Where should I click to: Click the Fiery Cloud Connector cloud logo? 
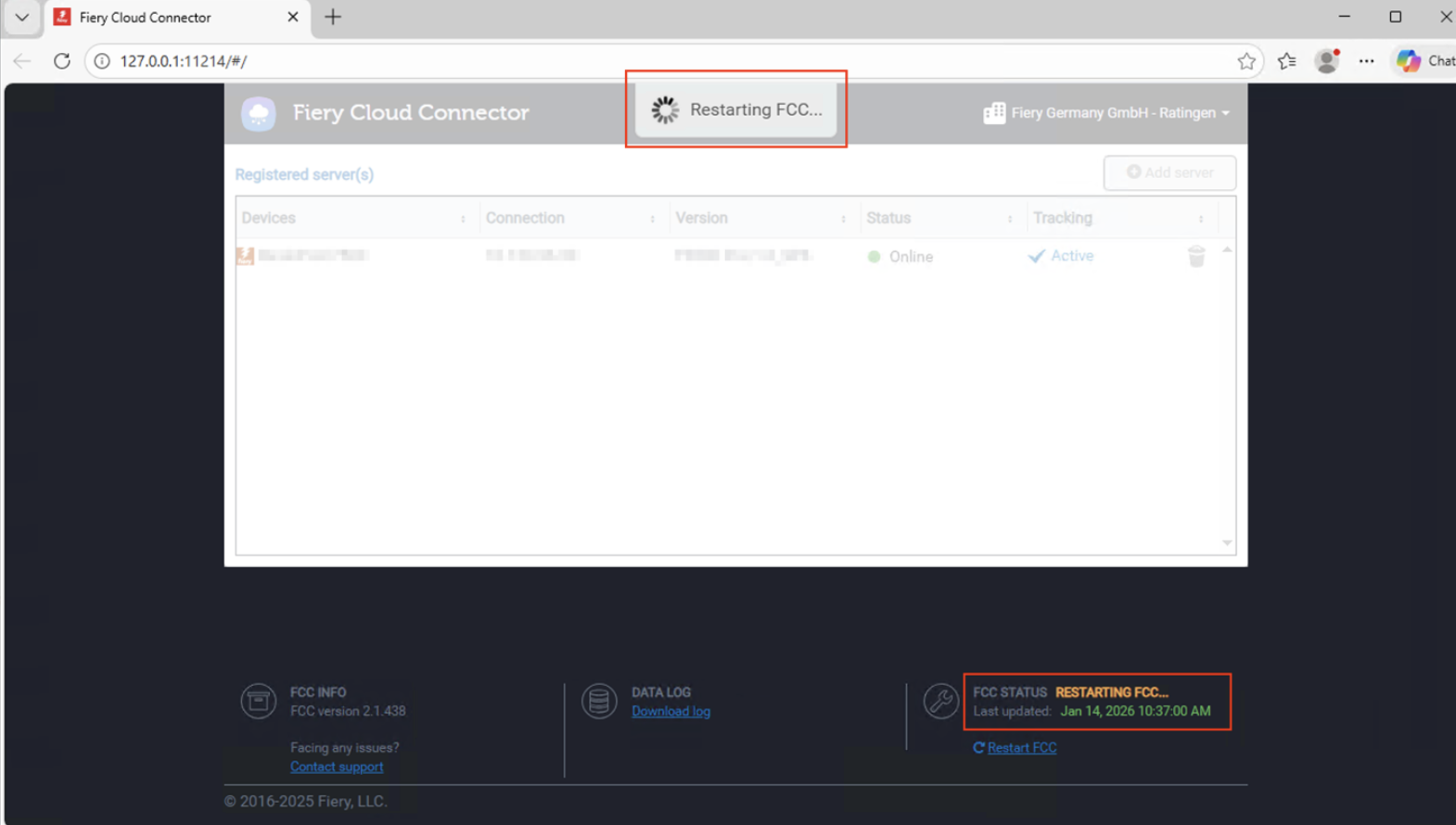pos(259,113)
